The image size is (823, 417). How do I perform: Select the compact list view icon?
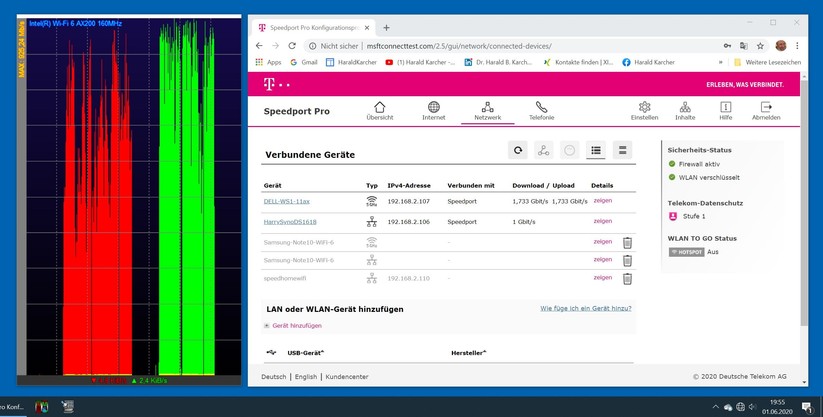[596, 150]
